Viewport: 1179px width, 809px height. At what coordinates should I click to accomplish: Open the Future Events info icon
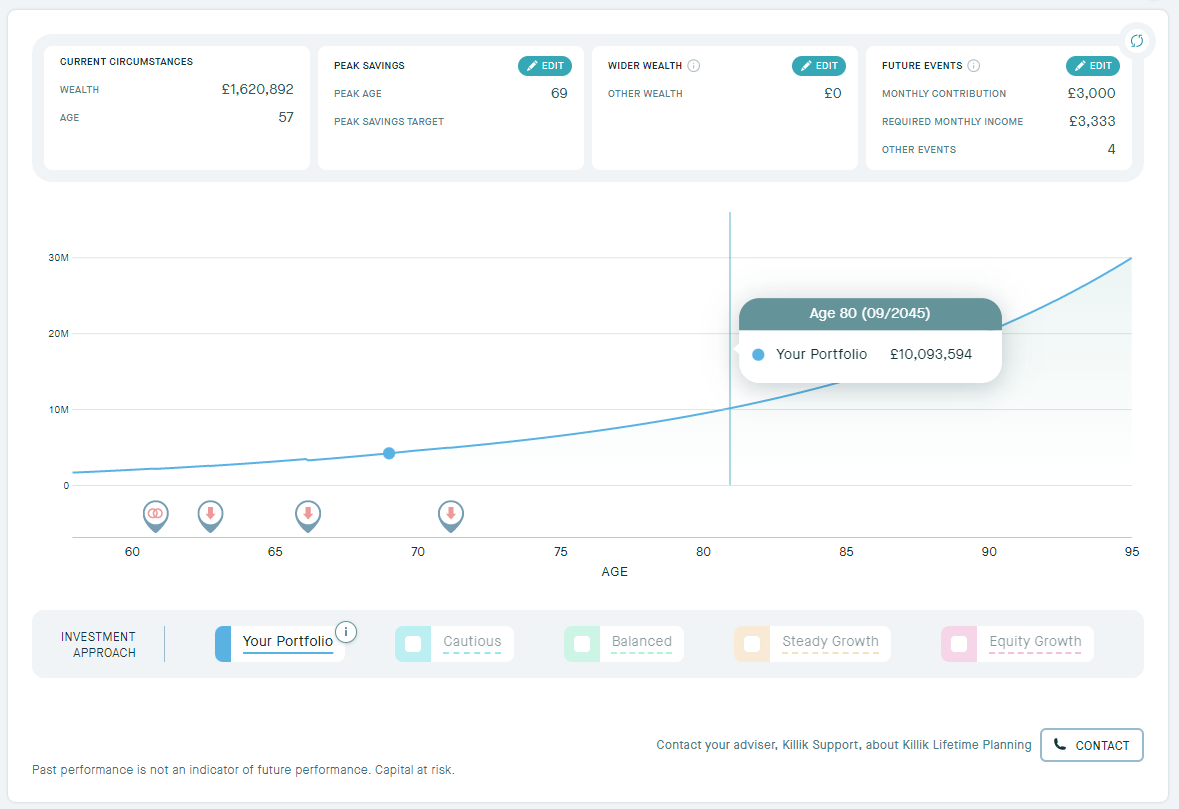tap(974, 66)
